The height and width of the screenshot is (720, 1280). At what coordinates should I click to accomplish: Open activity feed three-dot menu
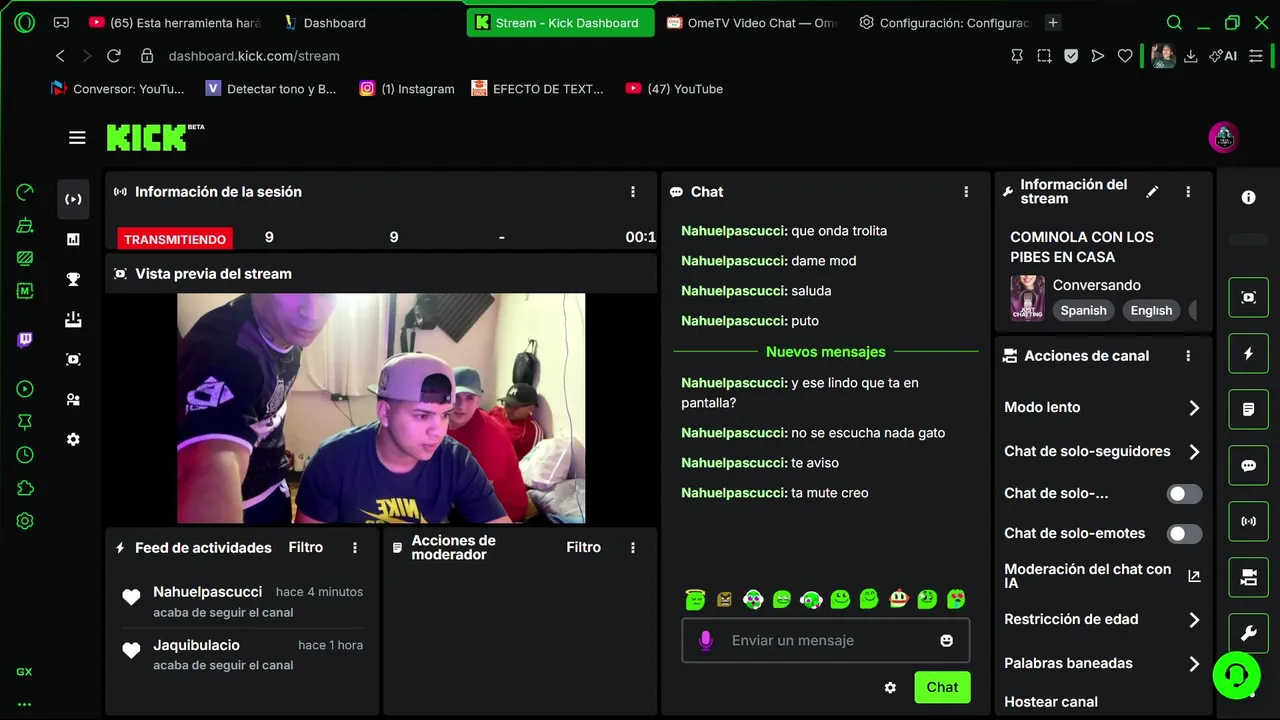coord(355,548)
